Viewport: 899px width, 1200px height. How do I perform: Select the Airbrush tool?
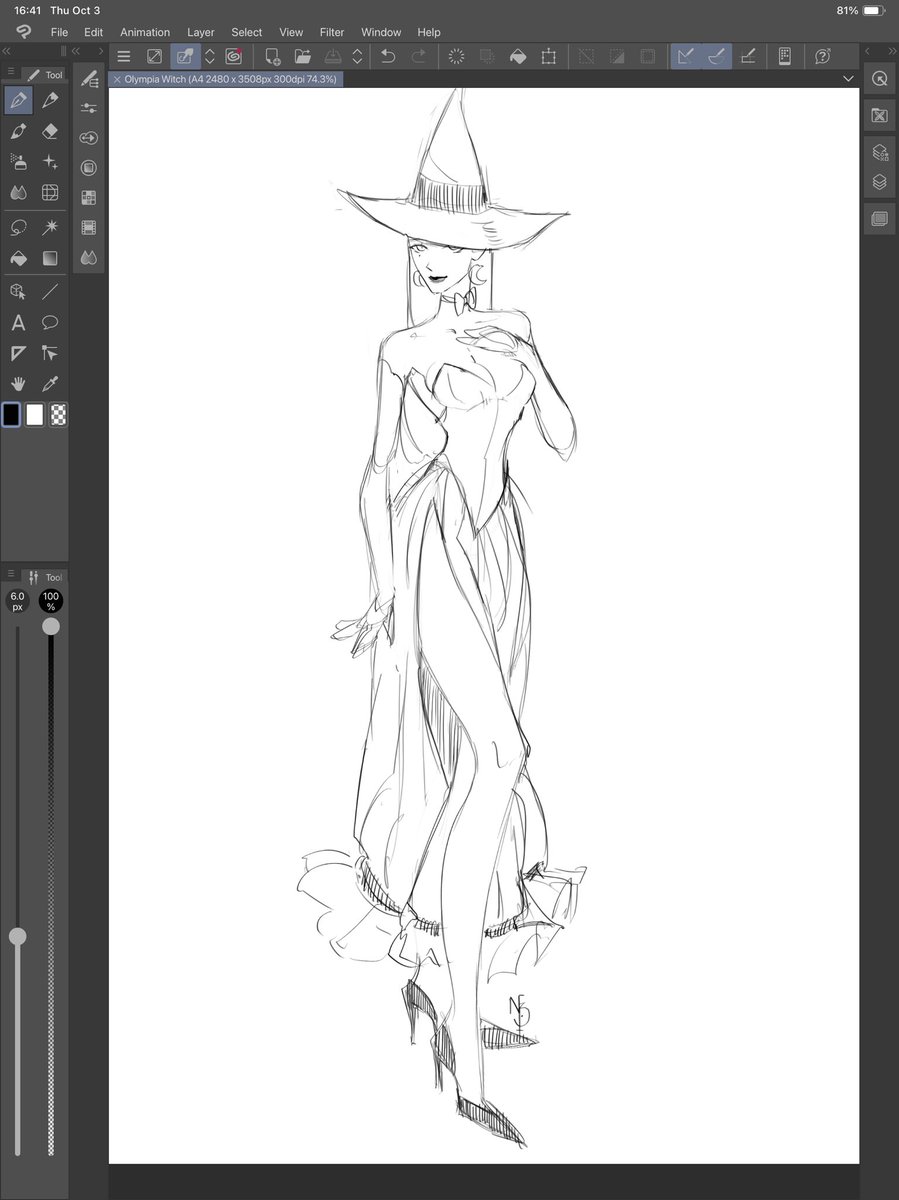(18, 162)
